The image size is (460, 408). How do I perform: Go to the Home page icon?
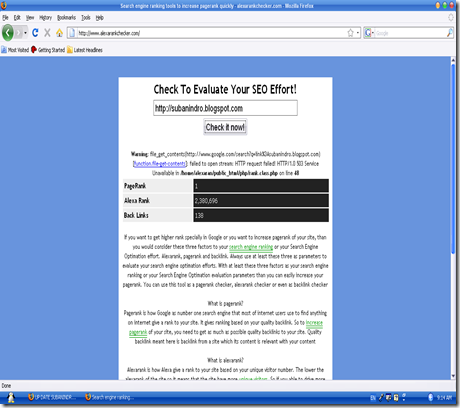(x=59, y=33)
